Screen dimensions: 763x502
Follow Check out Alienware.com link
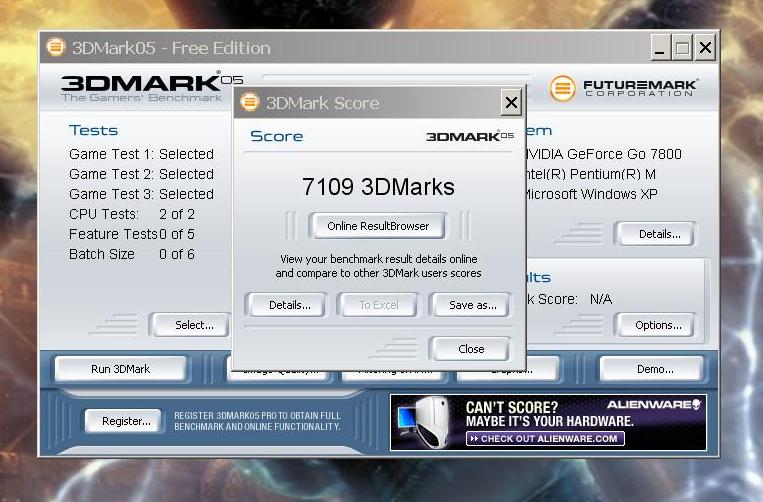point(545,439)
